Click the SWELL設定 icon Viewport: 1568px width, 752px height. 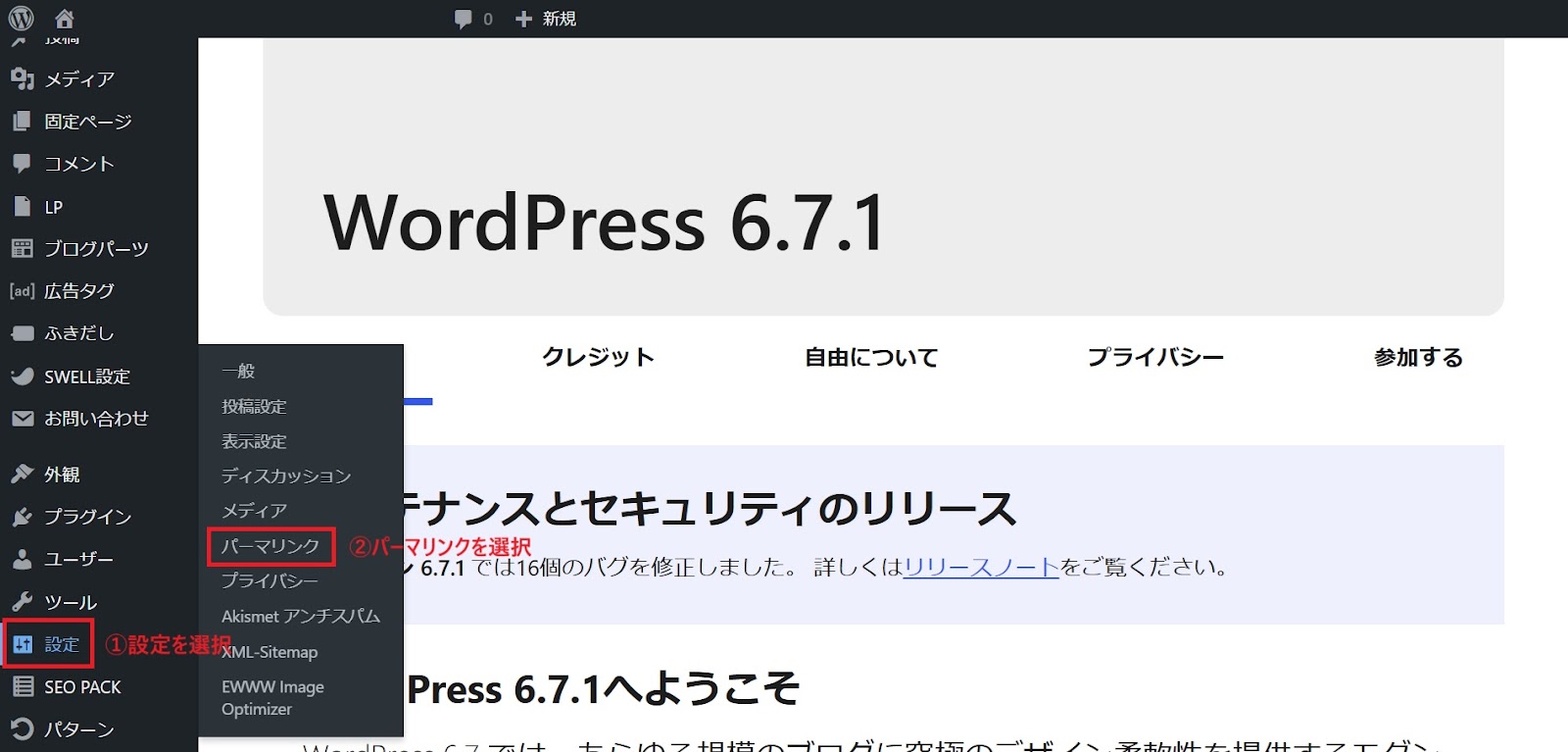22,376
